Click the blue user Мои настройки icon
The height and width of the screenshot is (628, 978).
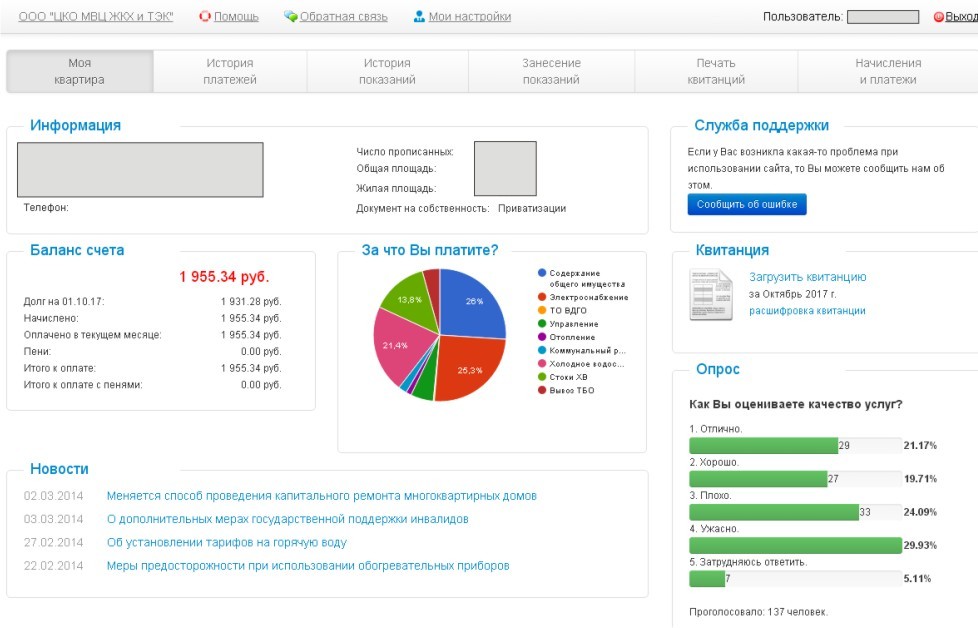pyautogui.click(x=419, y=16)
